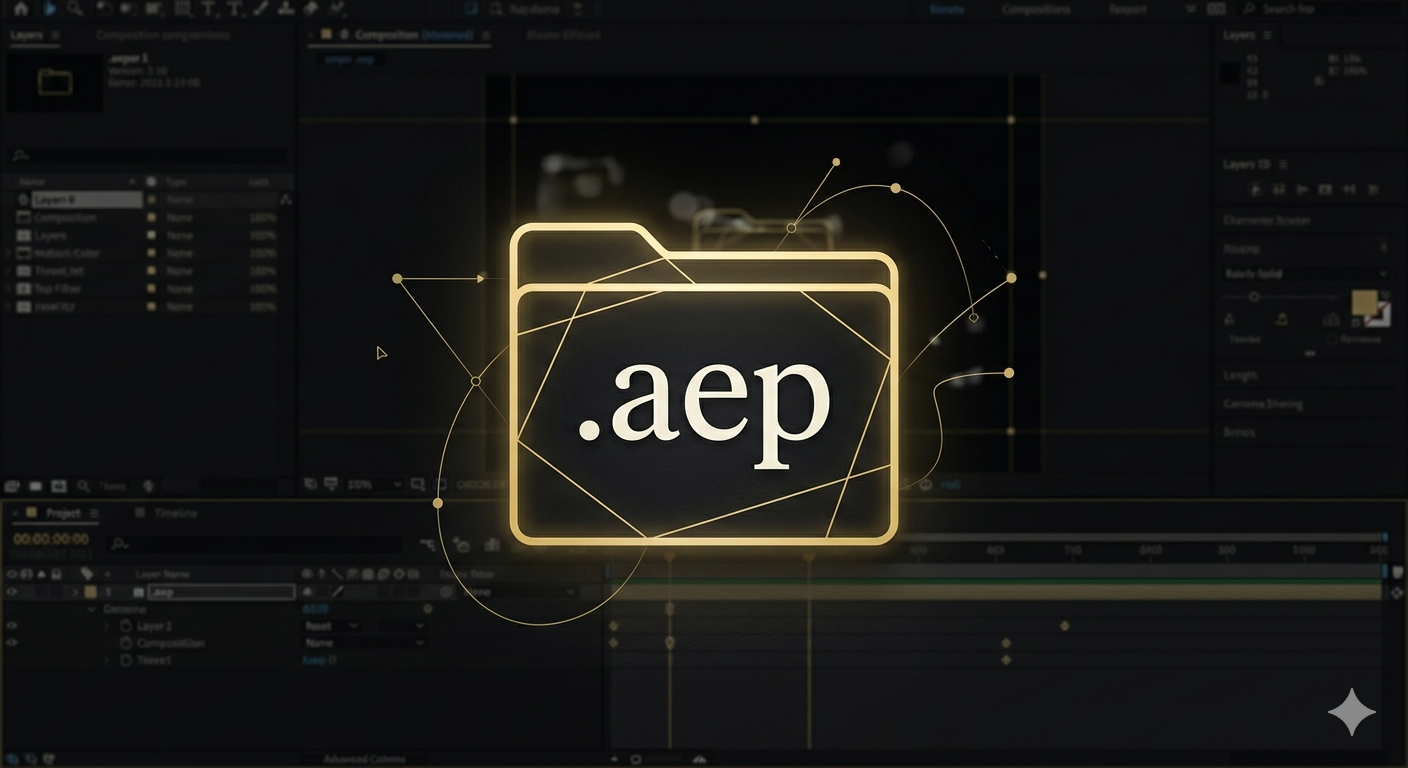Open the Compositions workspace tab at top right
Image resolution: width=1408 pixels, height=768 pixels.
point(1035,9)
